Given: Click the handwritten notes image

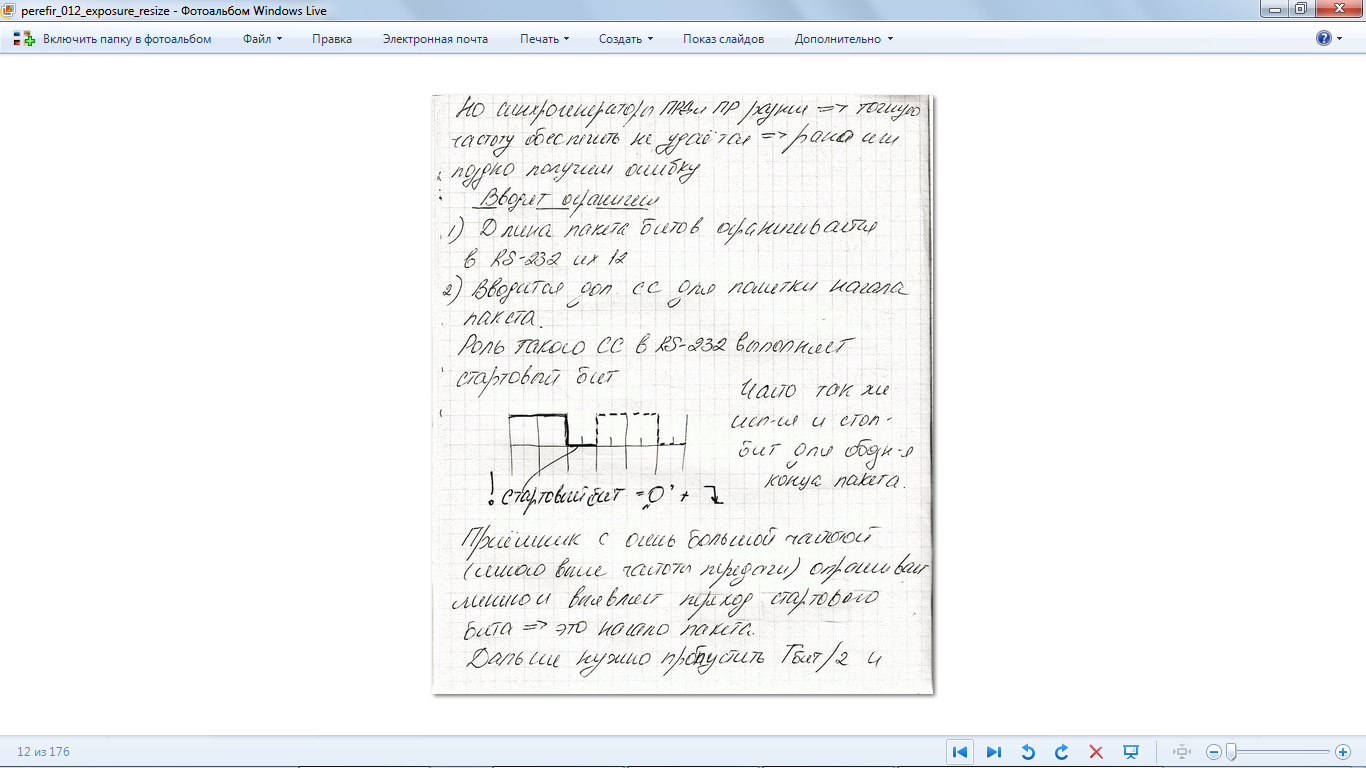Looking at the screenshot, I should click(682, 394).
